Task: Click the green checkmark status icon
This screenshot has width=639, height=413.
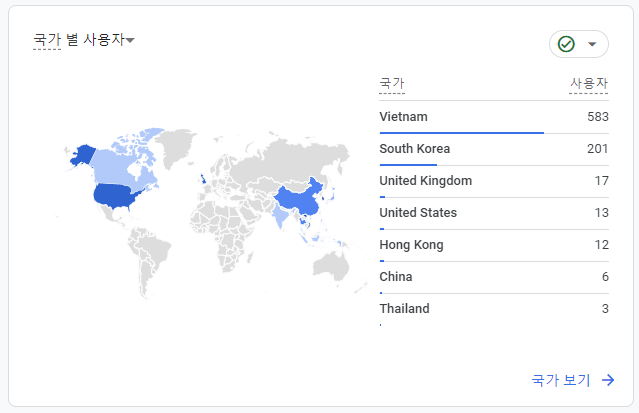Action: (566, 44)
